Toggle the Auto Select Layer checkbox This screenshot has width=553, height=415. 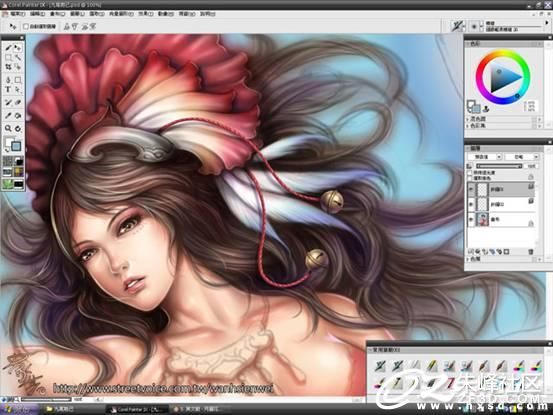click(26, 26)
